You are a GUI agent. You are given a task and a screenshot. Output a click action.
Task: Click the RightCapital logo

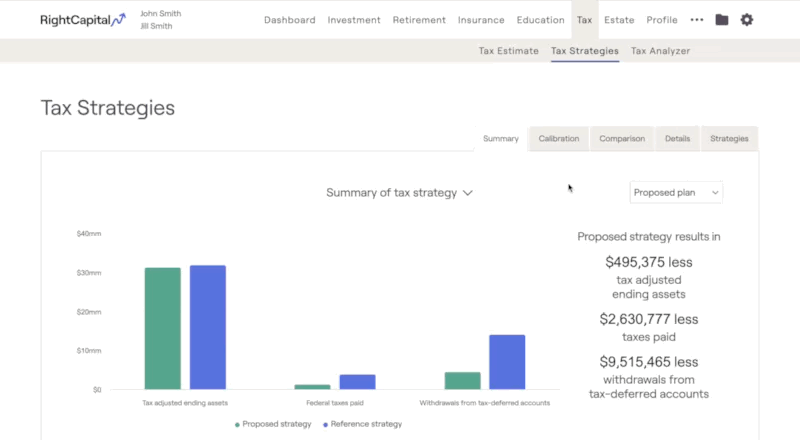(83, 19)
